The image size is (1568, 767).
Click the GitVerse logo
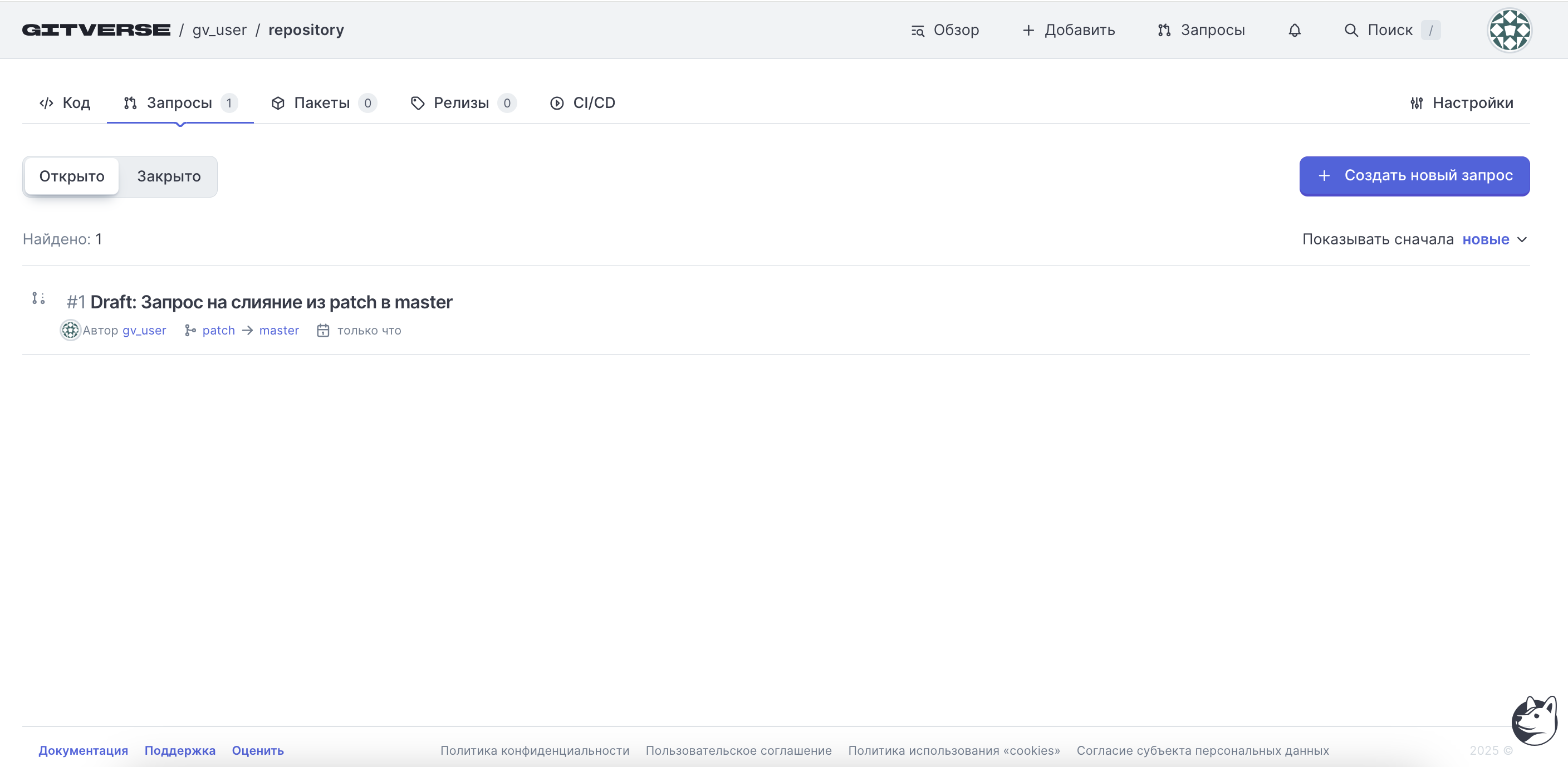point(96,30)
